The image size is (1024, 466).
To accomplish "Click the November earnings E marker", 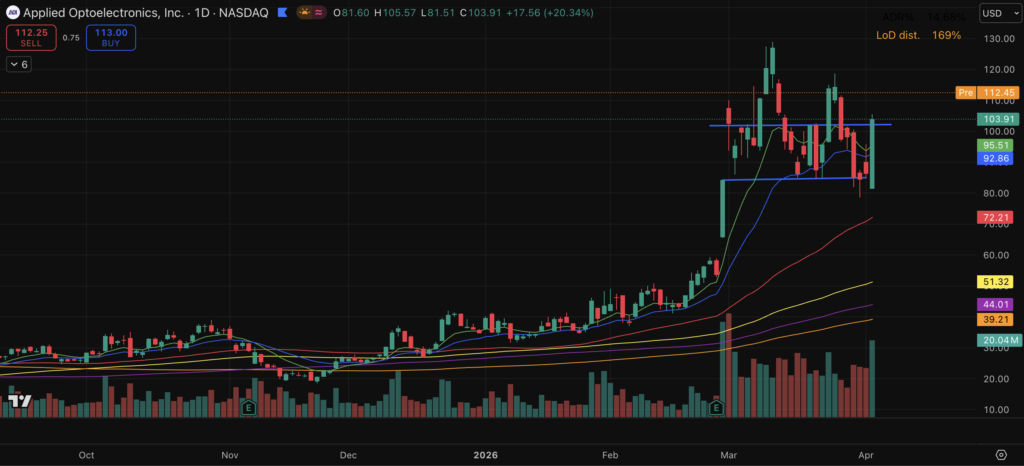I will coord(248,408).
